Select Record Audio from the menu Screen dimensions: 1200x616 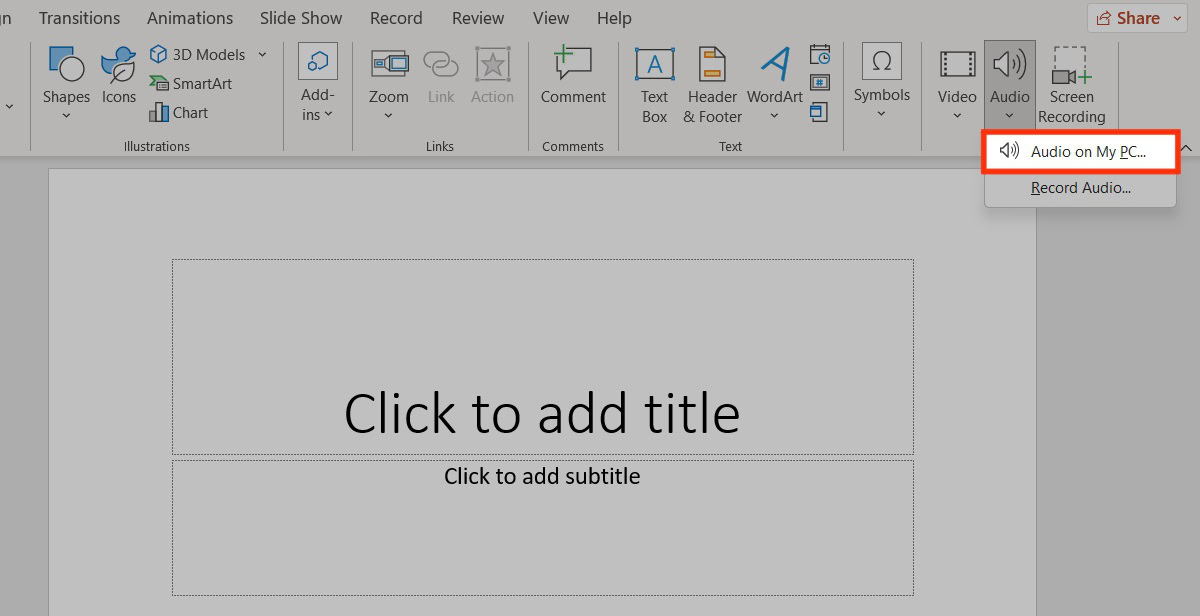click(1080, 188)
